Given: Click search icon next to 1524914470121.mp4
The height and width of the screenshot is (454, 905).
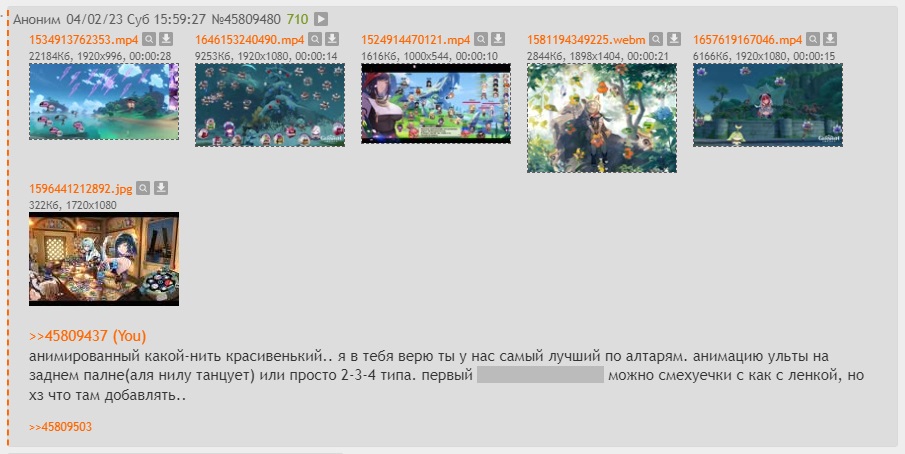Looking at the screenshot, I should pyautogui.click(x=481, y=39).
